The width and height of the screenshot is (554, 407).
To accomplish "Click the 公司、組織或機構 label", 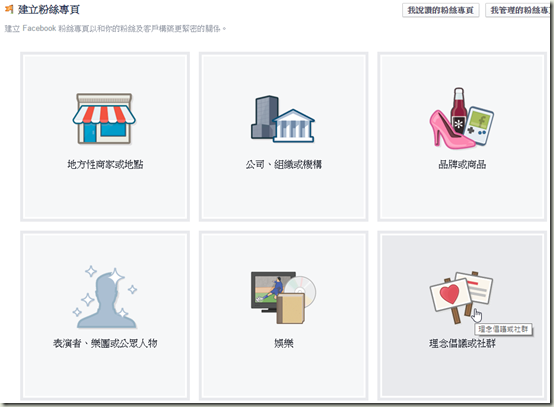I will (x=283, y=164).
